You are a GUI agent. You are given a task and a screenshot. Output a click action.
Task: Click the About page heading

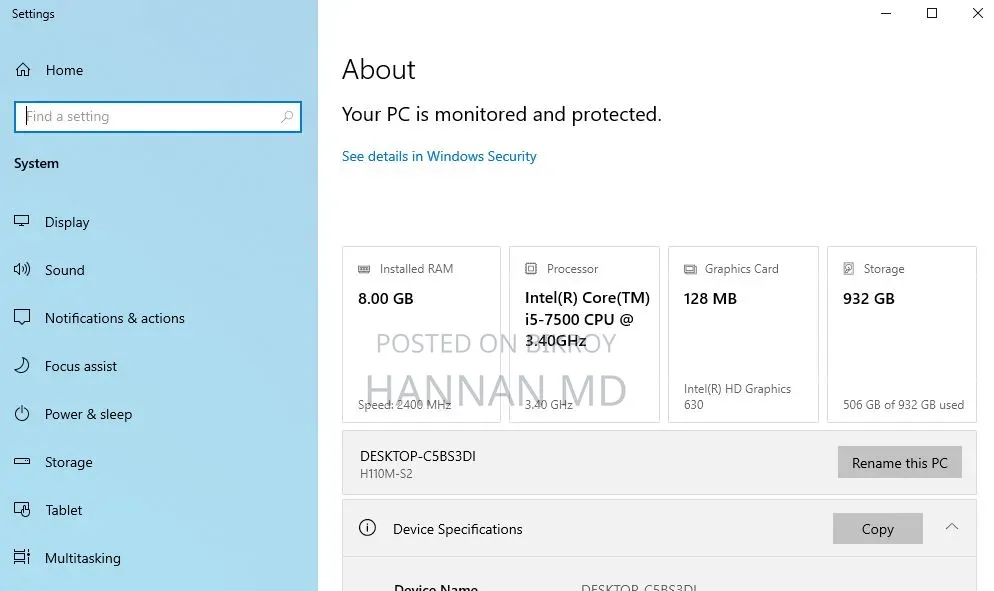pos(378,69)
